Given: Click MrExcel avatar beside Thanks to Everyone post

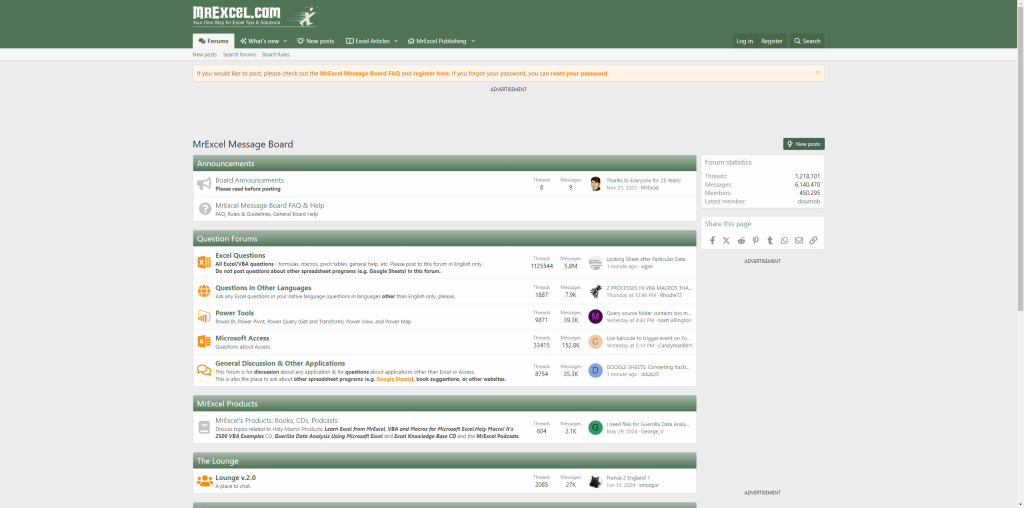Looking at the screenshot, I should pos(595,183).
